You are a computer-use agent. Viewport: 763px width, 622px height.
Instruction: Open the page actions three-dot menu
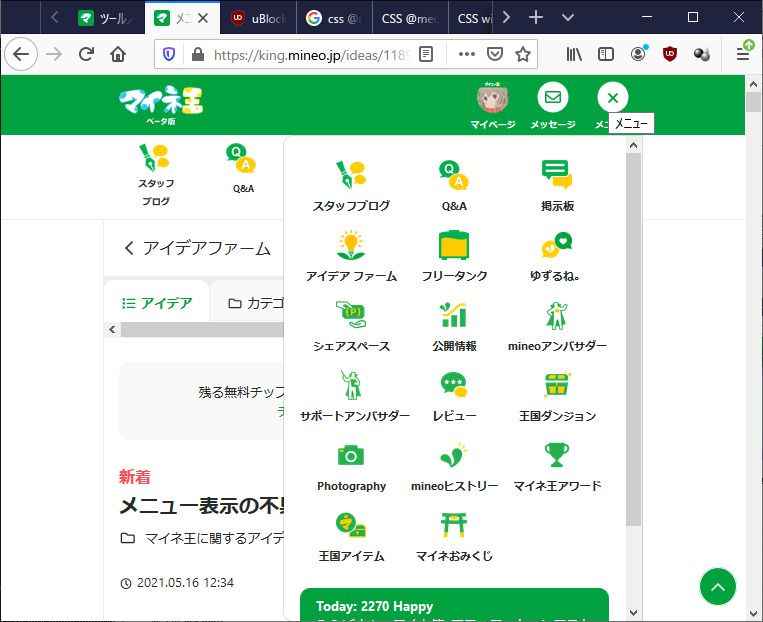click(466, 54)
